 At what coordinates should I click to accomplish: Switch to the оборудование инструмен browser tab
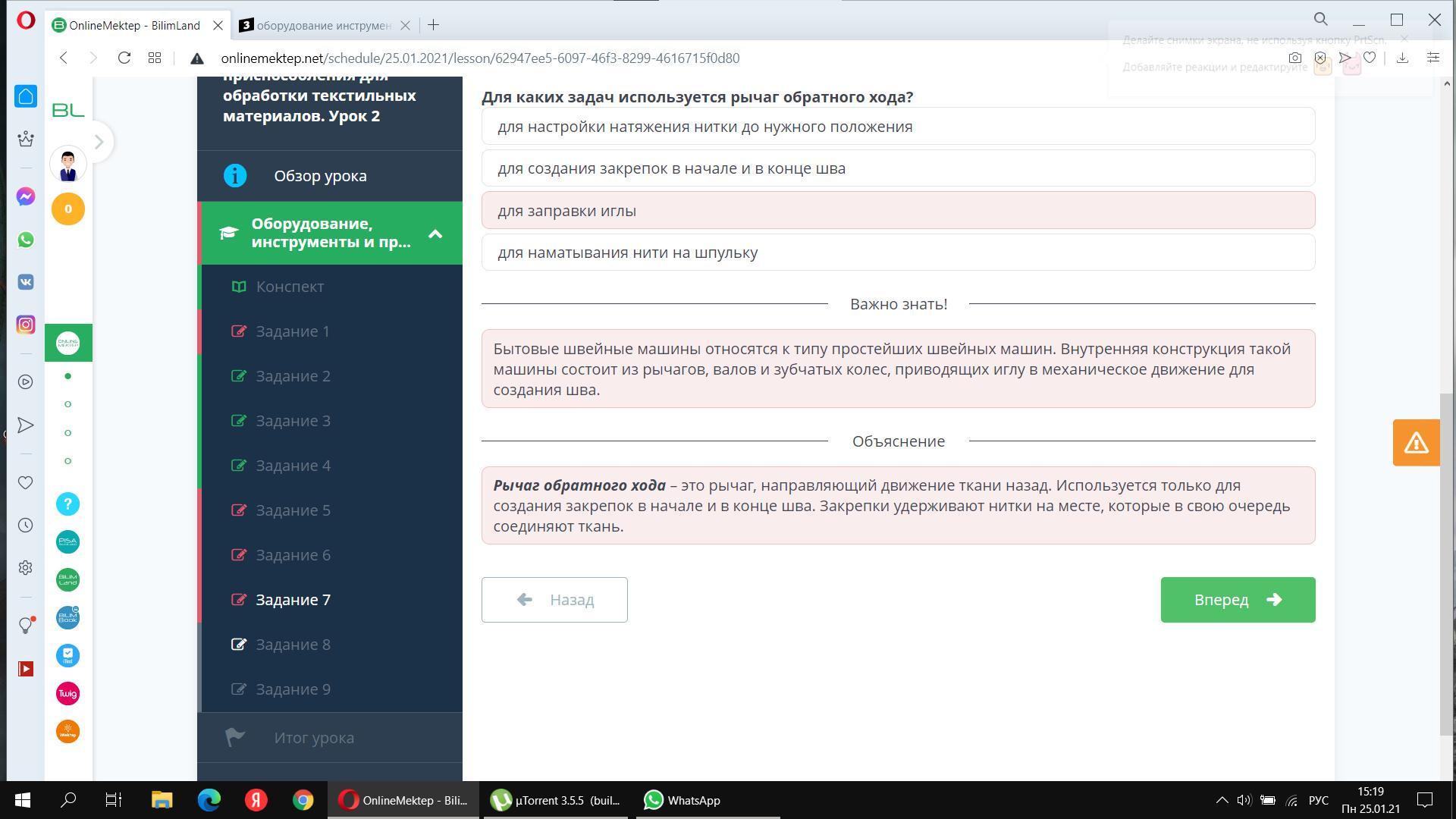[x=323, y=25]
